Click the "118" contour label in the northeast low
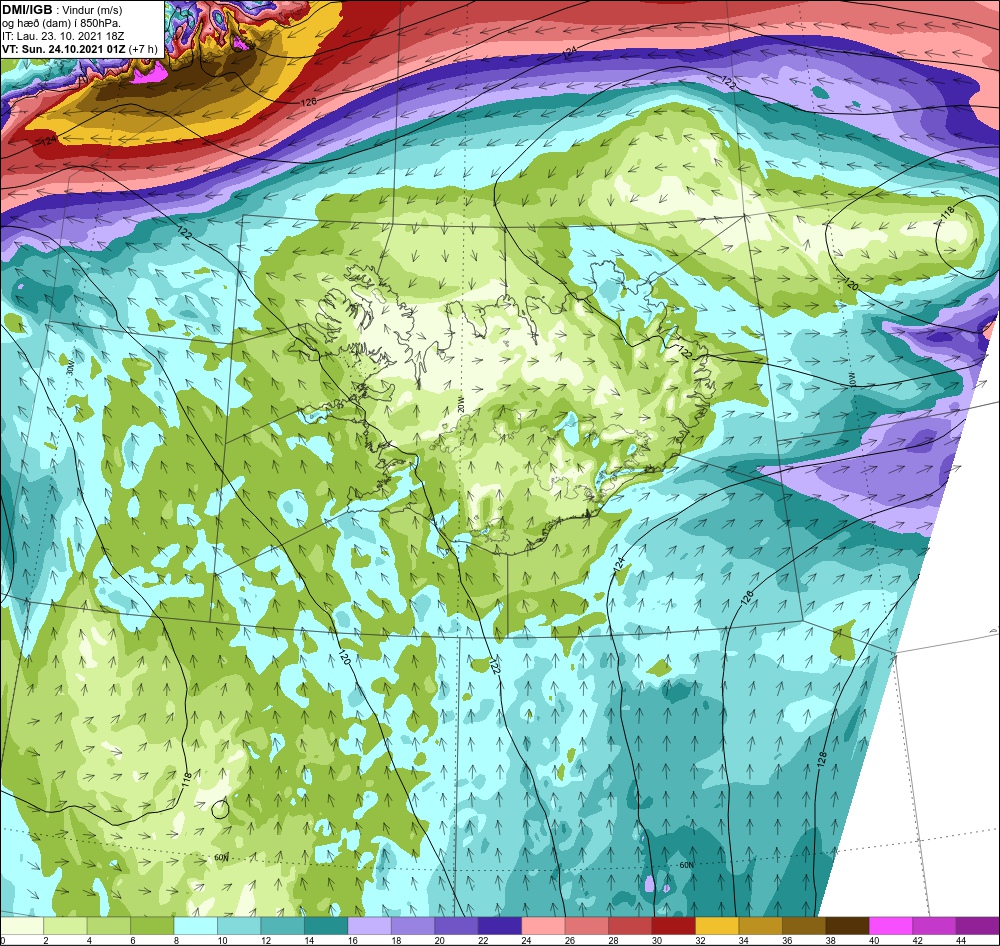This screenshot has height=946, width=1000. point(948,212)
